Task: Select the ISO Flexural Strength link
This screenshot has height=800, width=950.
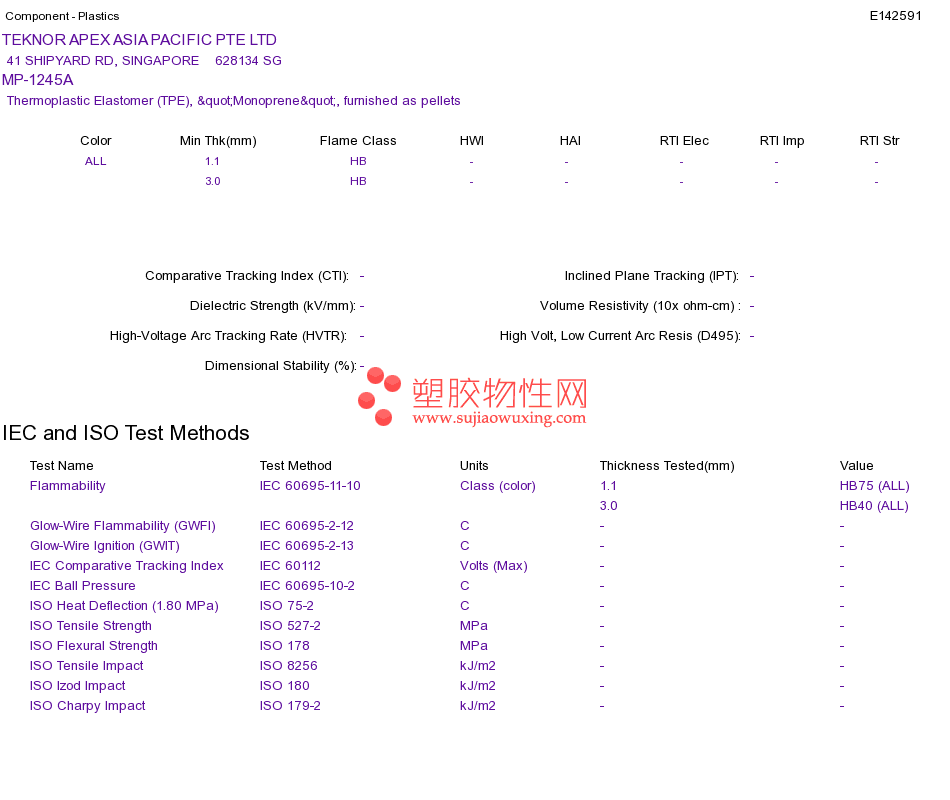Action: pyautogui.click(x=94, y=646)
